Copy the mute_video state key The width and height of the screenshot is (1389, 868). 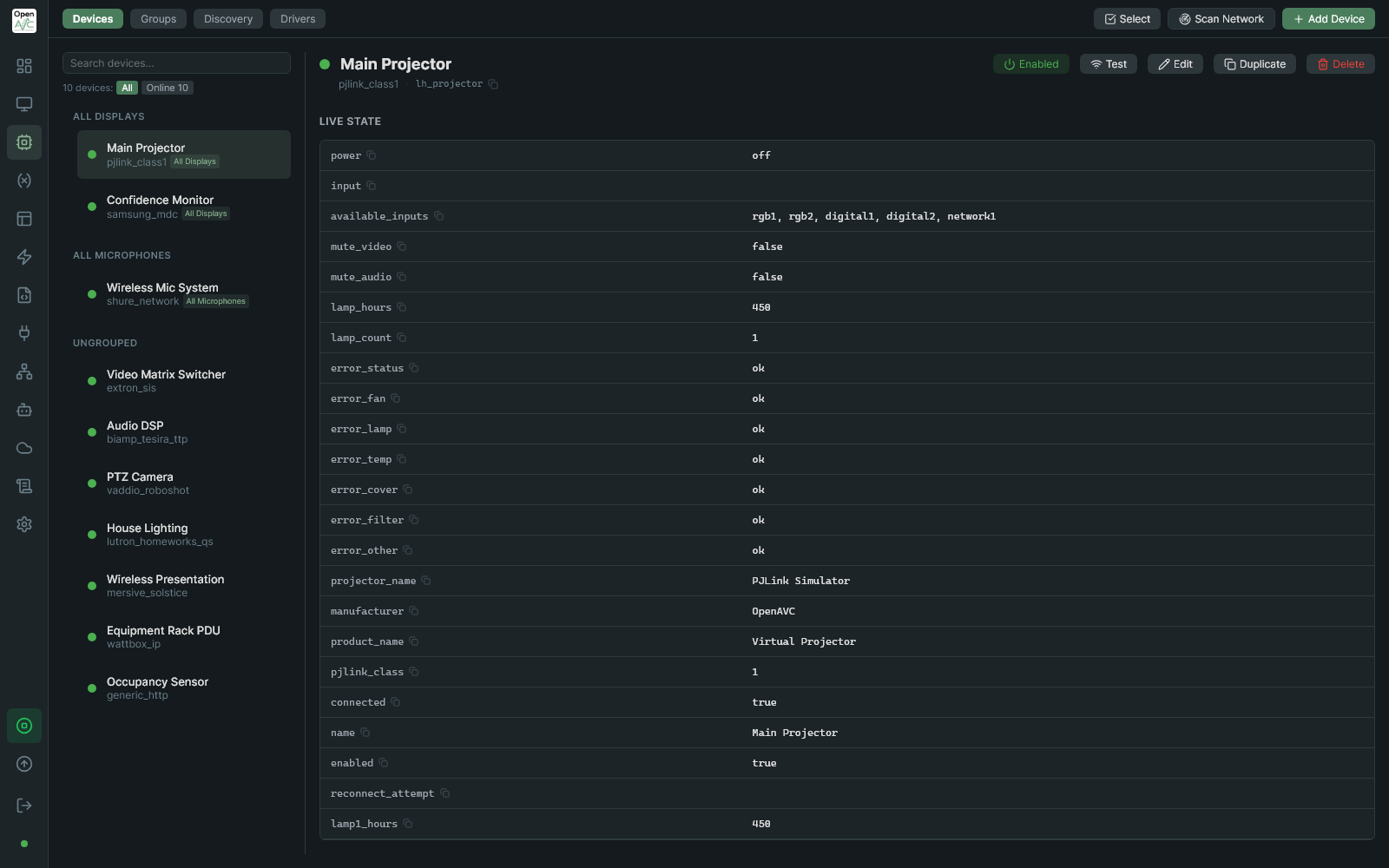pyautogui.click(x=402, y=247)
